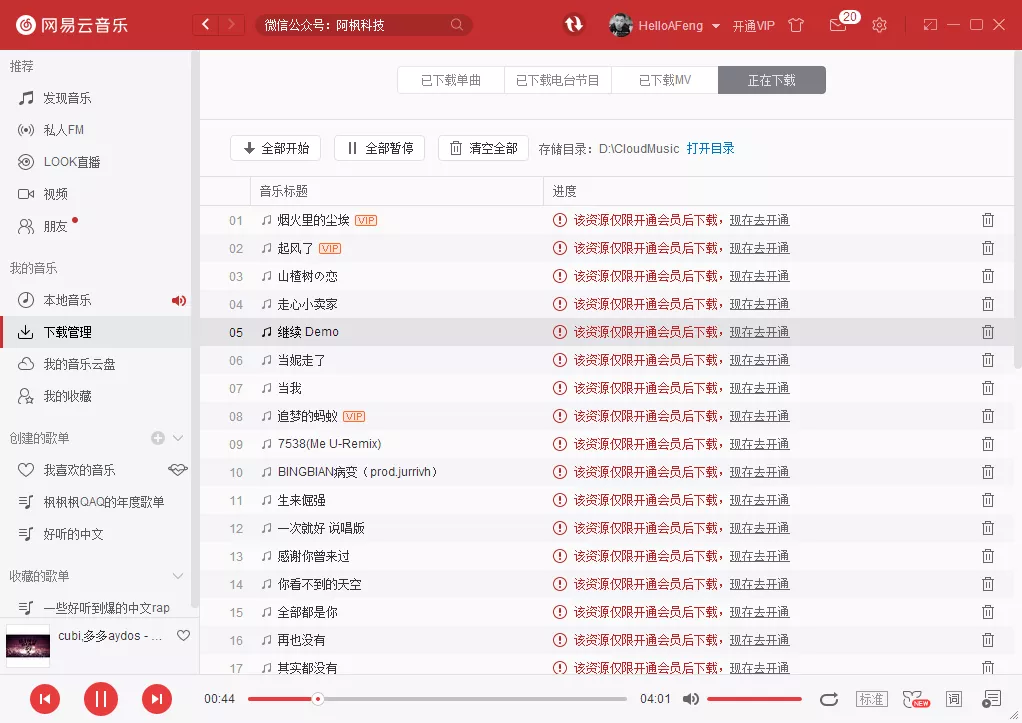
Task: Collapse the 收藏的歌单 section
Action: pyautogui.click(x=178, y=576)
